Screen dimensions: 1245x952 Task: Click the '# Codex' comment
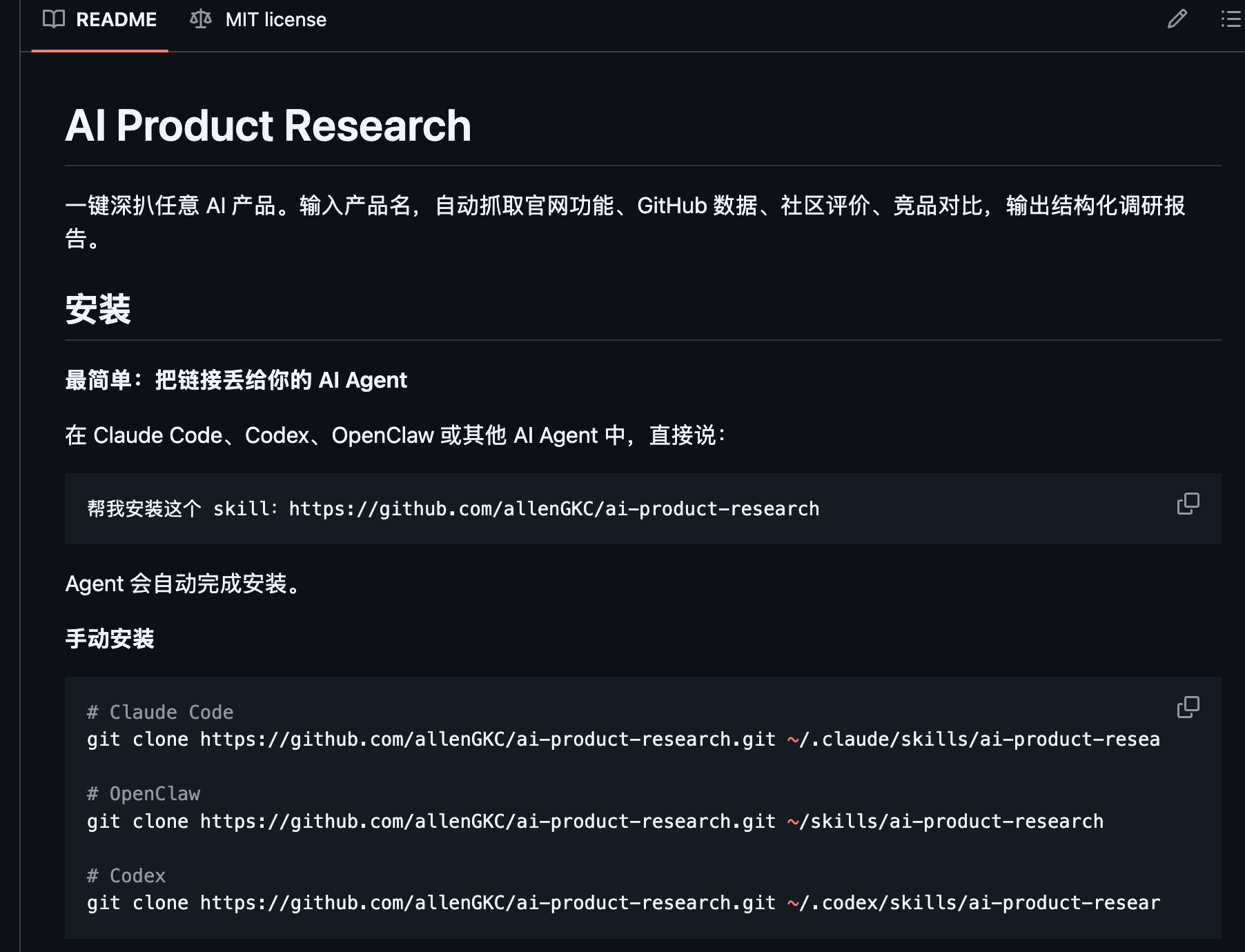(126, 875)
